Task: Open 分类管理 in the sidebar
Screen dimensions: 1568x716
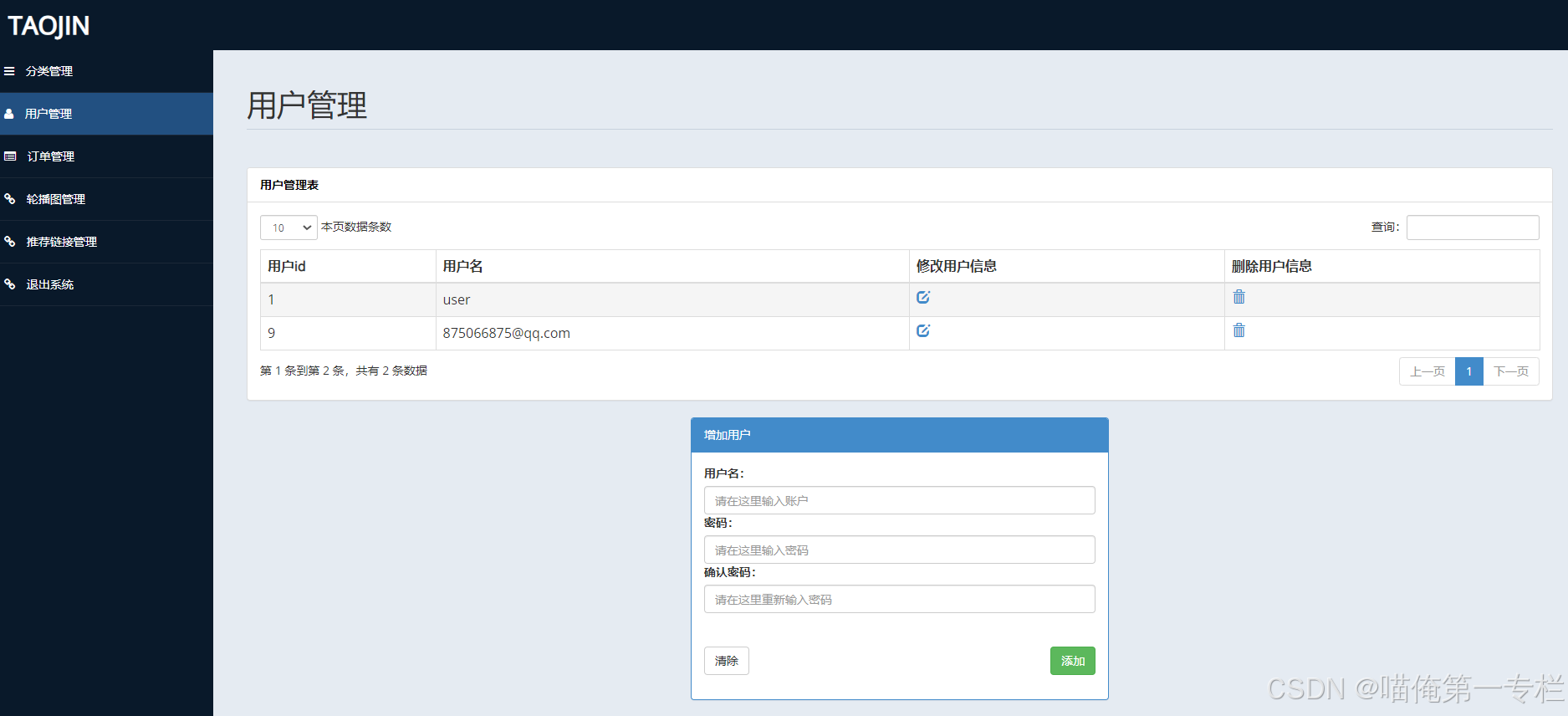Action: click(x=106, y=71)
